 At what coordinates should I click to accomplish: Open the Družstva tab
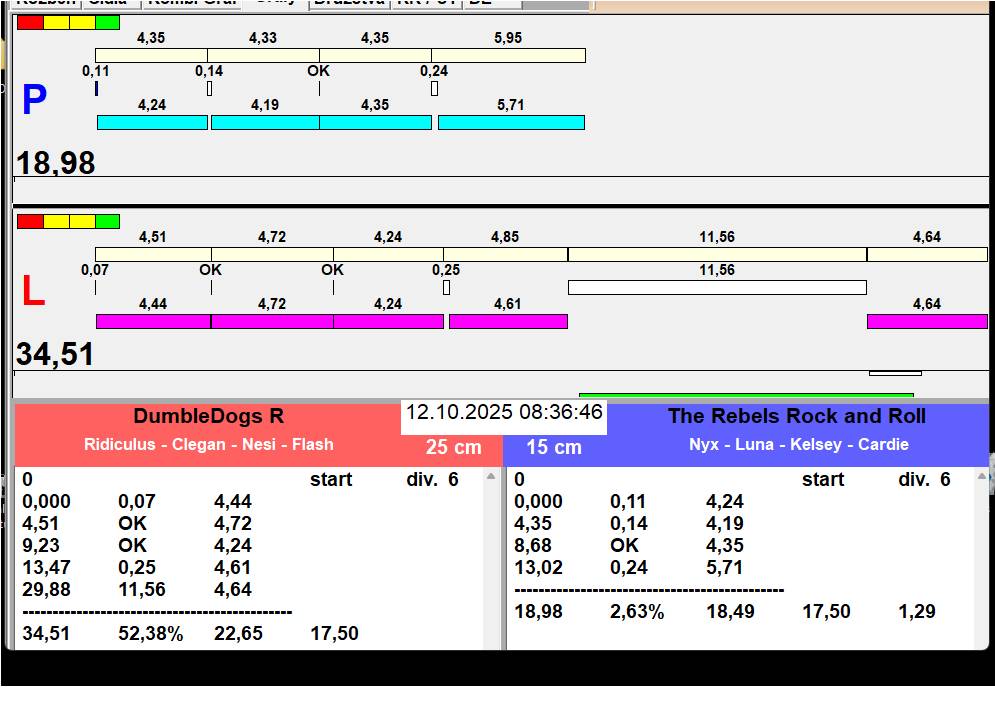pyautogui.click(x=348, y=3)
